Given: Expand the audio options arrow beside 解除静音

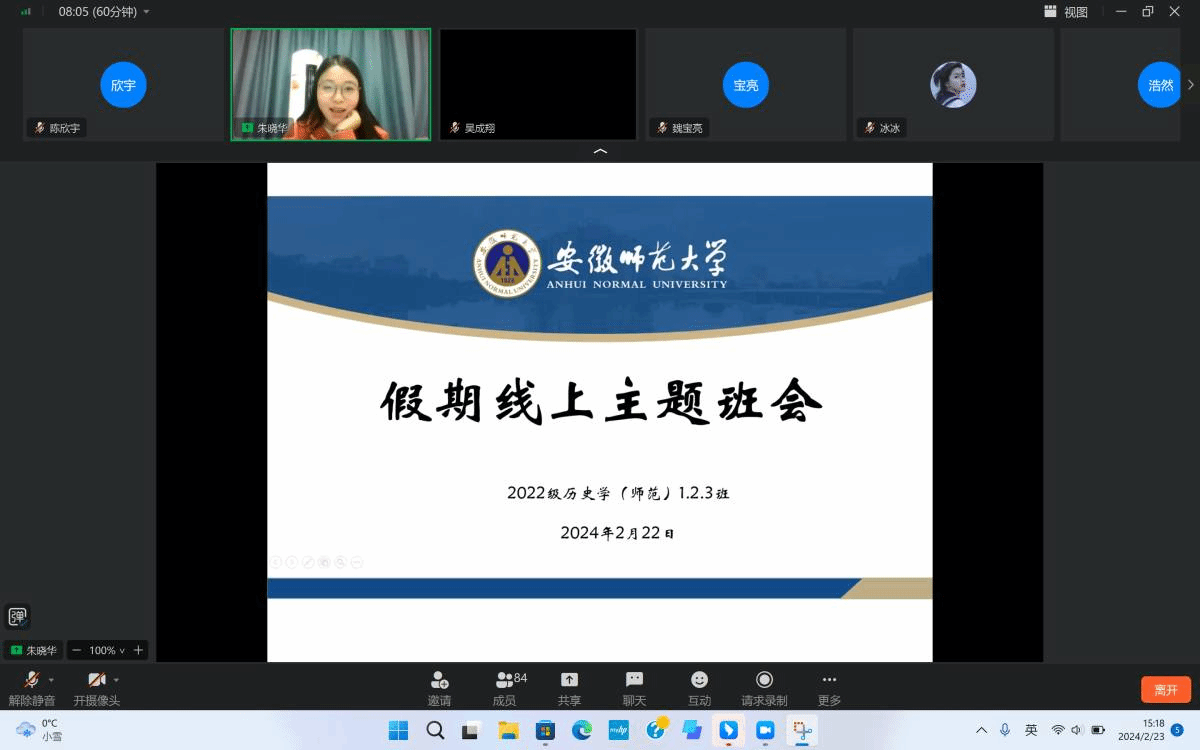Looking at the screenshot, I should point(51,680).
